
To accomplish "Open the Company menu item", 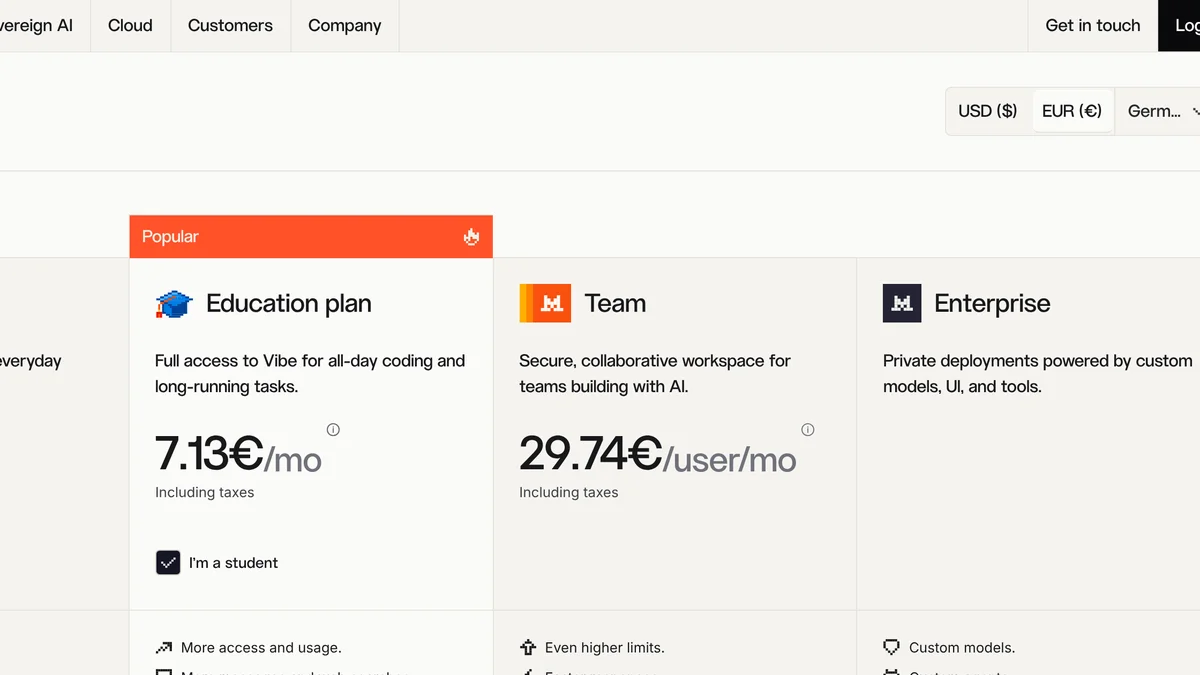I will click(345, 26).
